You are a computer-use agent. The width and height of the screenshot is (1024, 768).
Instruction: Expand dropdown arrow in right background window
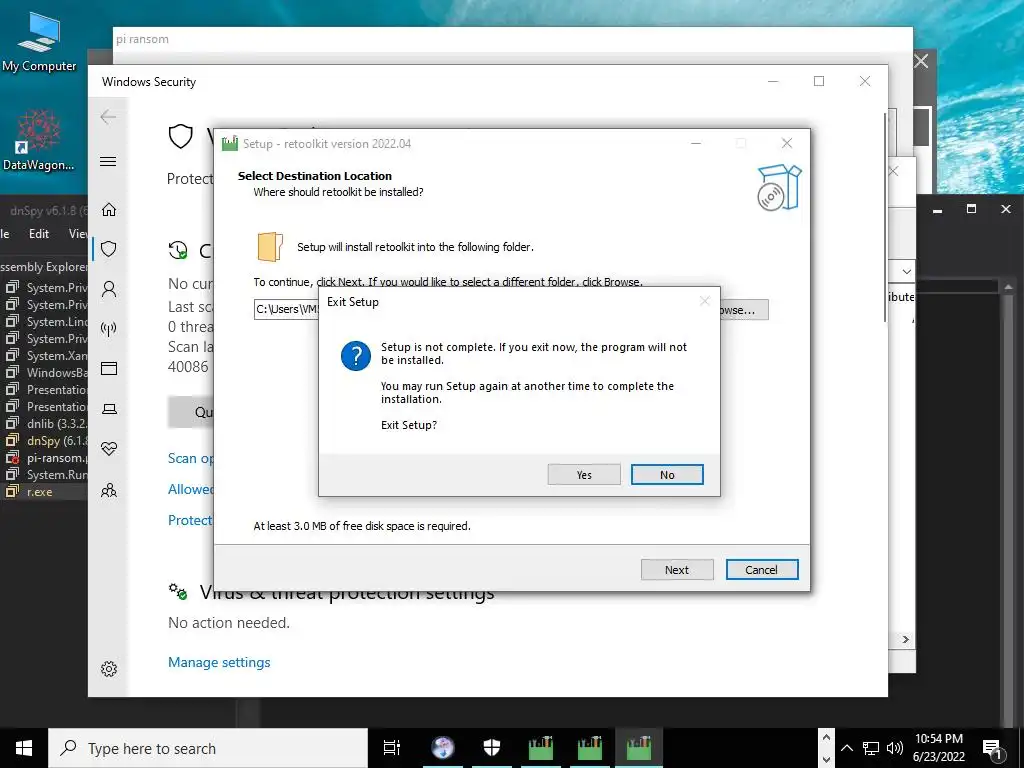tap(906, 271)
